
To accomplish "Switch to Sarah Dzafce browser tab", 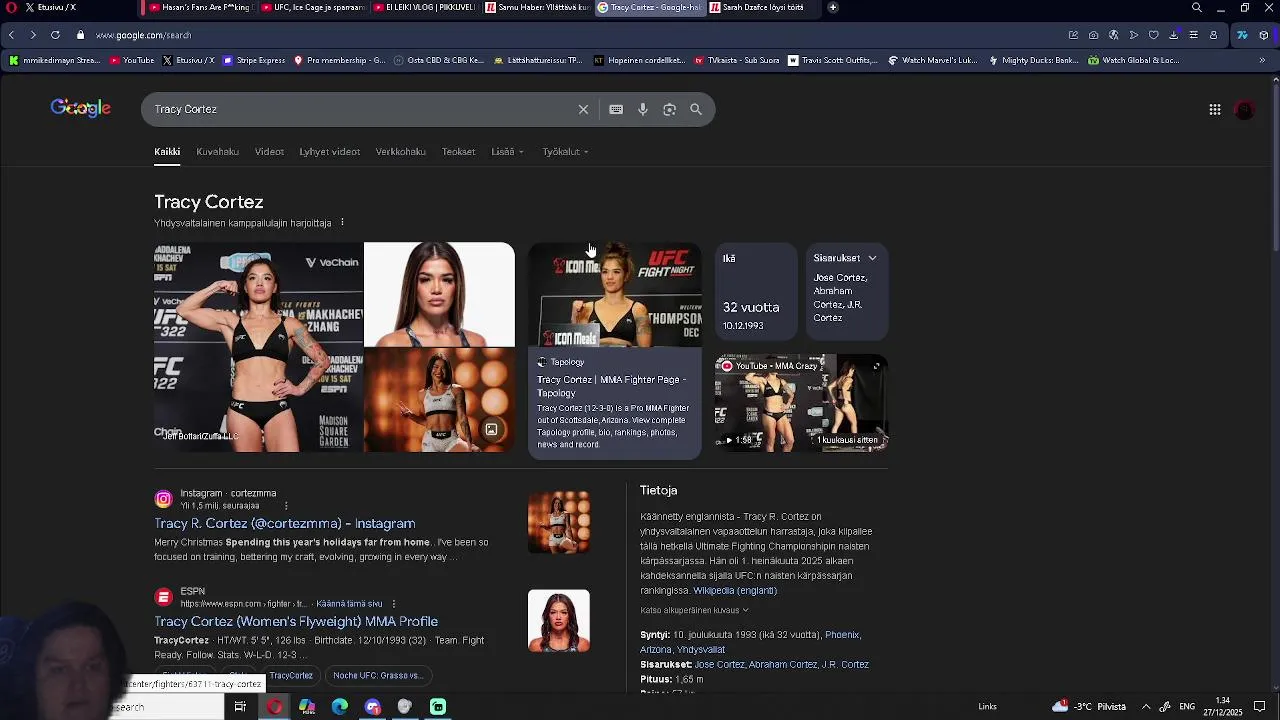I will point(762,7).
